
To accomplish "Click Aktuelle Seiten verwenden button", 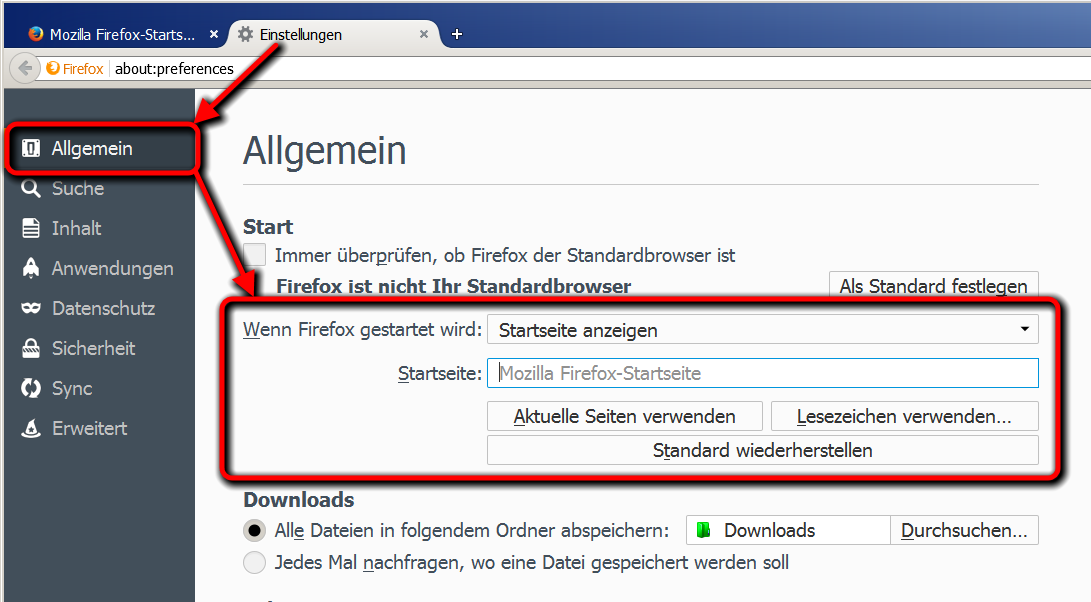I will [625, 416].
